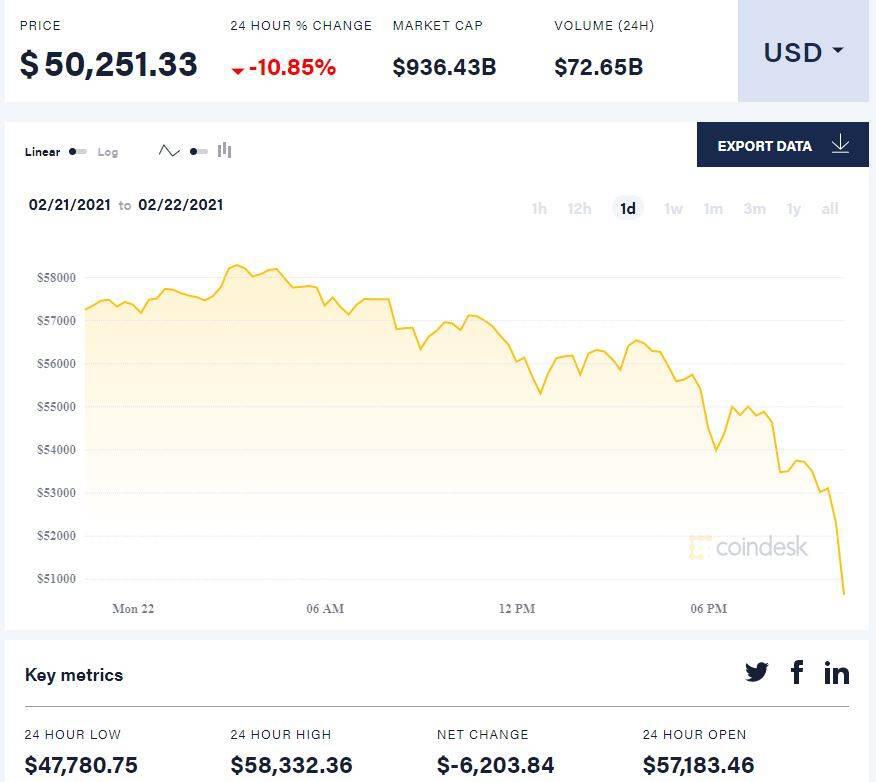The width and height of the screenshot is (876, 782).
Task: Toggle the Linear/Log scale switch
Action: (x=77, y=152)
